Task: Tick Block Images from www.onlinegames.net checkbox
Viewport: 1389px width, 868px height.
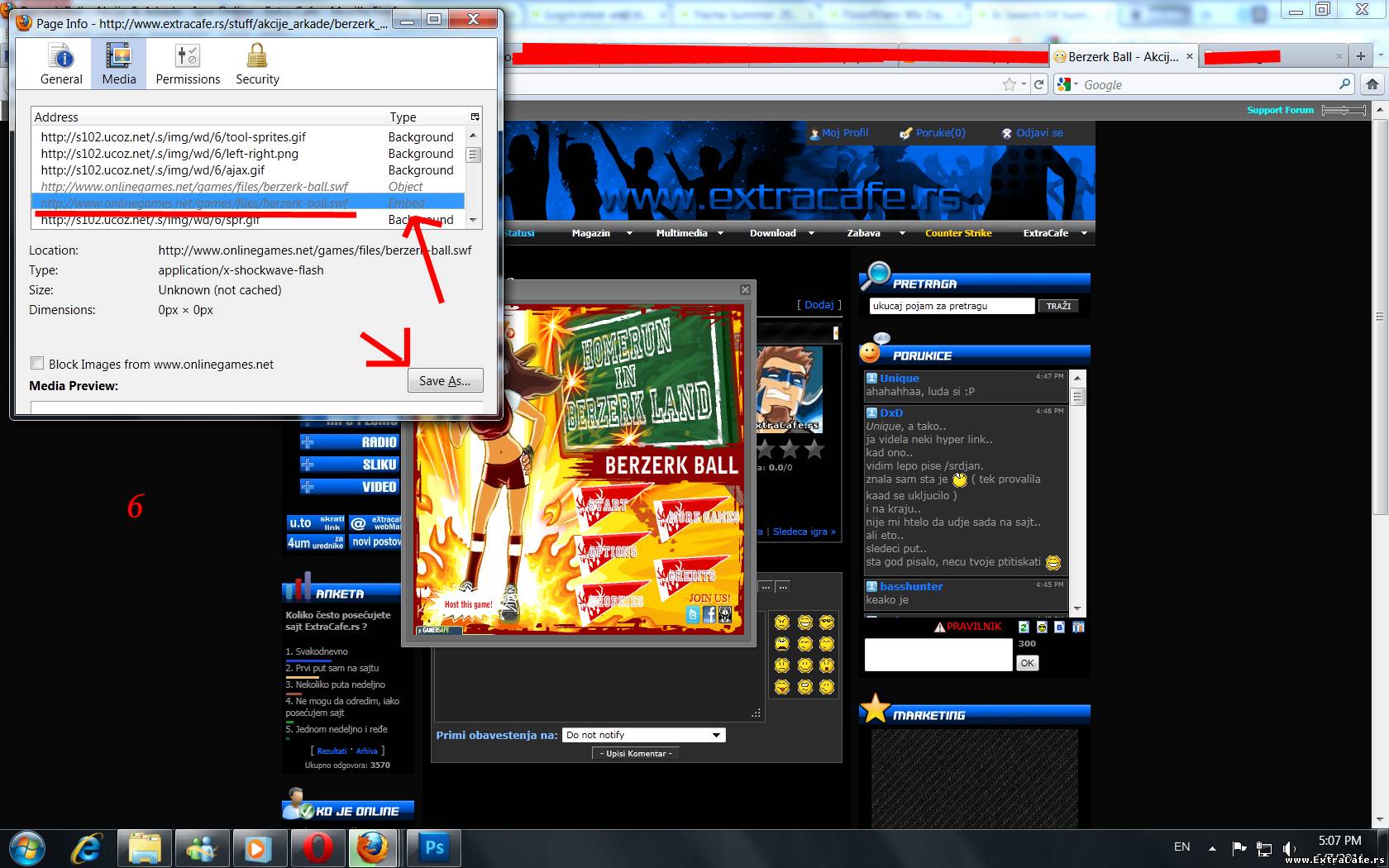Action: click(x=37, y=364)
